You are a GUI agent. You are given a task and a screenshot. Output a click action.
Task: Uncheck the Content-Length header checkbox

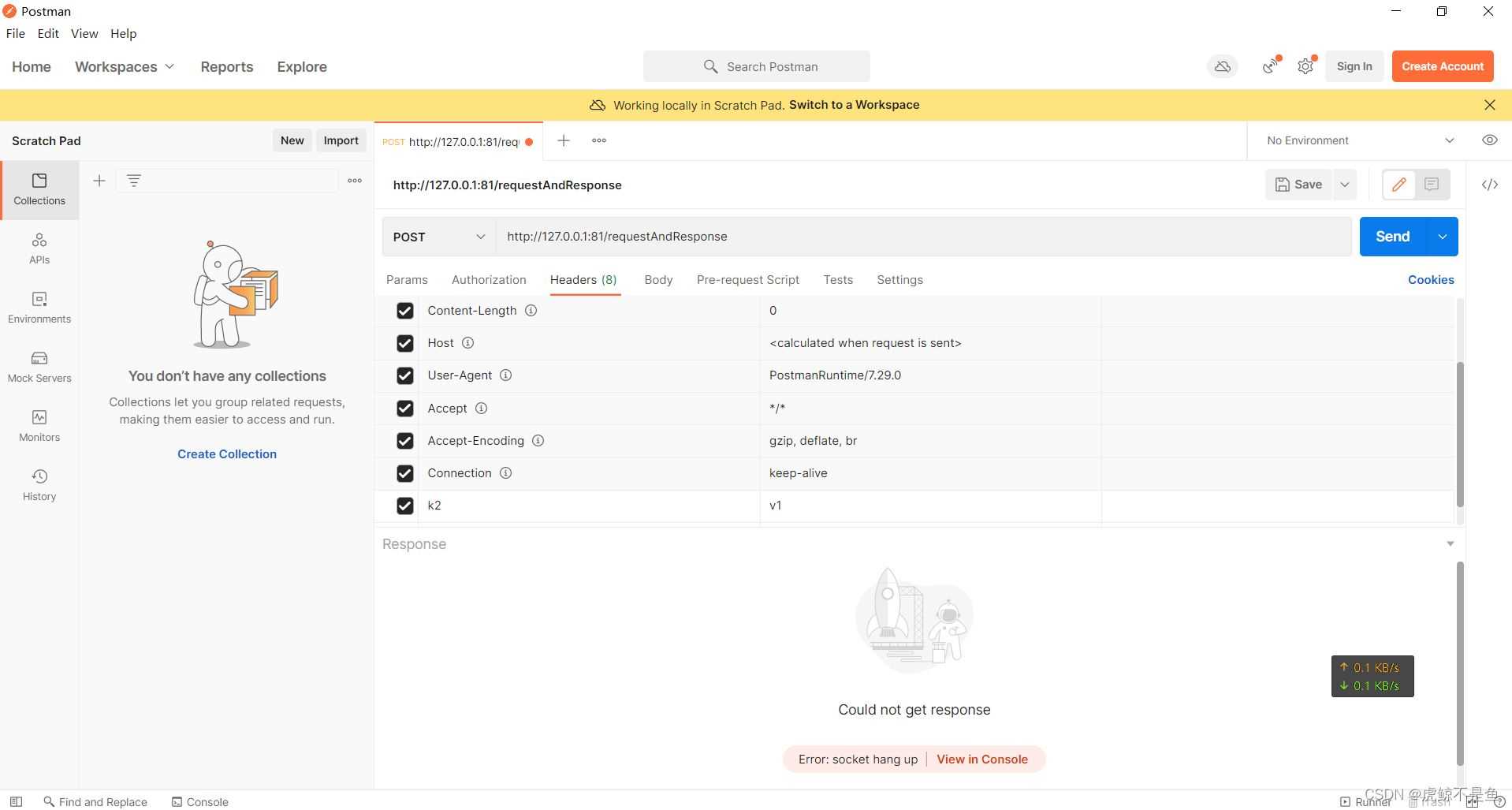pyautogui.click(x=405, y=311)
